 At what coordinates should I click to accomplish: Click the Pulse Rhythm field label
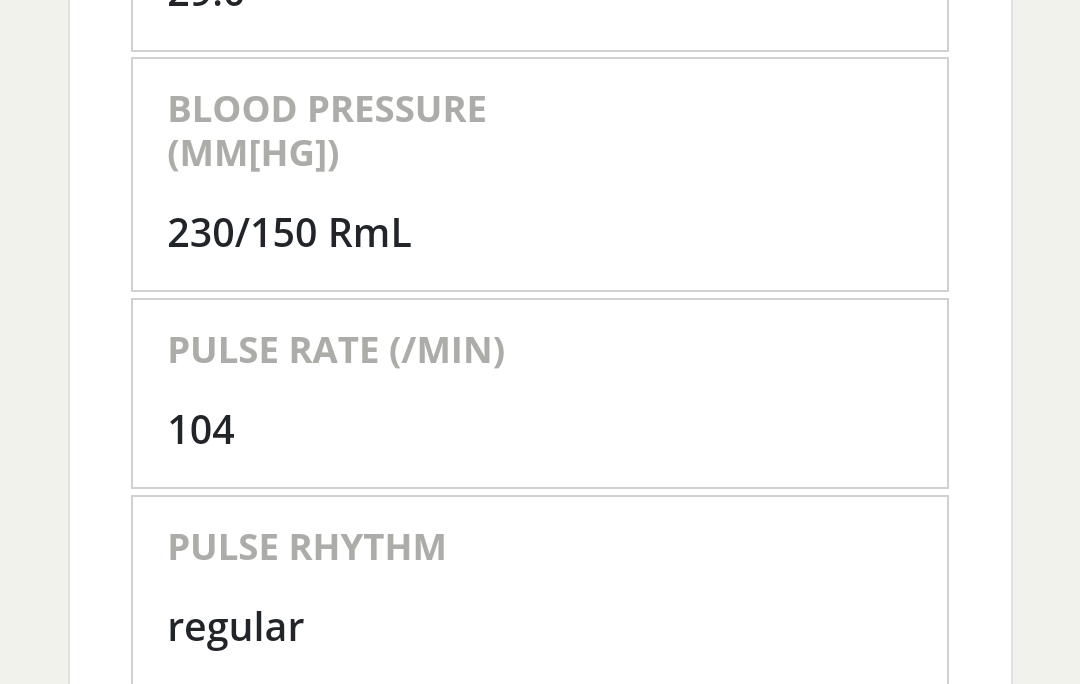point(306,547)
